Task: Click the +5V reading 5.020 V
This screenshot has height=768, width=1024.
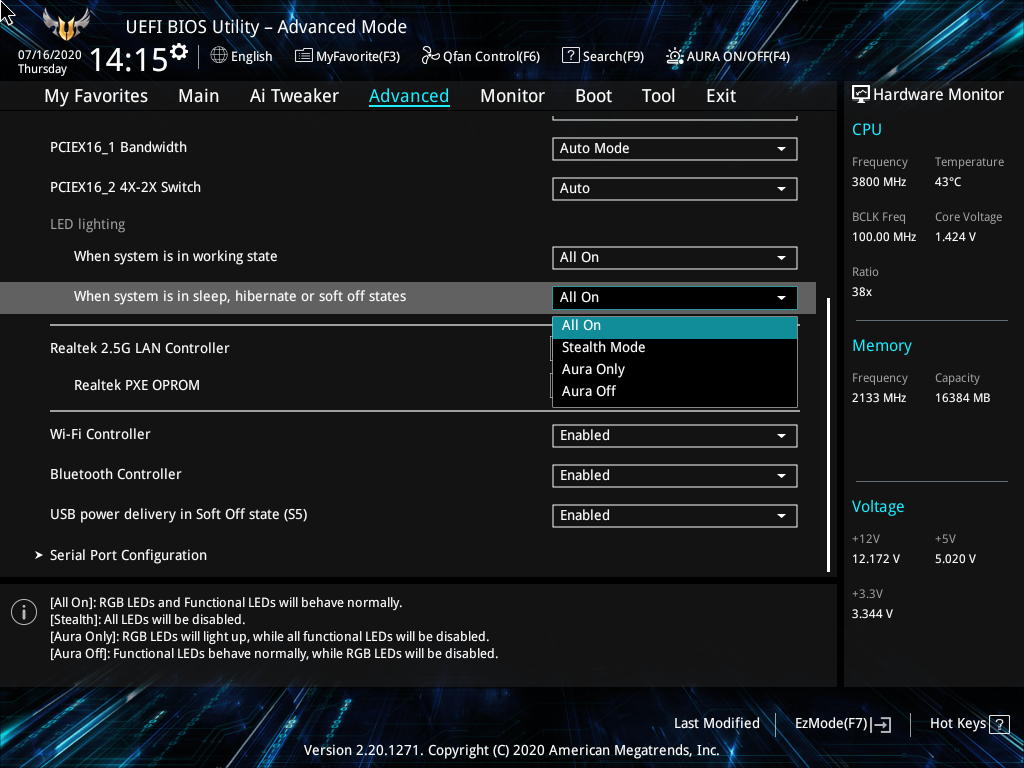Action: [x=955, y=559]
